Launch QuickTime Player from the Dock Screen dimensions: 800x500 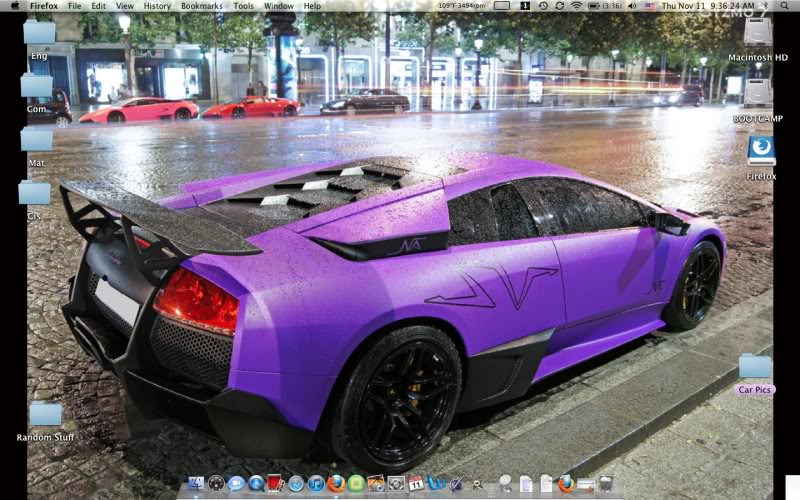[257, 484]
